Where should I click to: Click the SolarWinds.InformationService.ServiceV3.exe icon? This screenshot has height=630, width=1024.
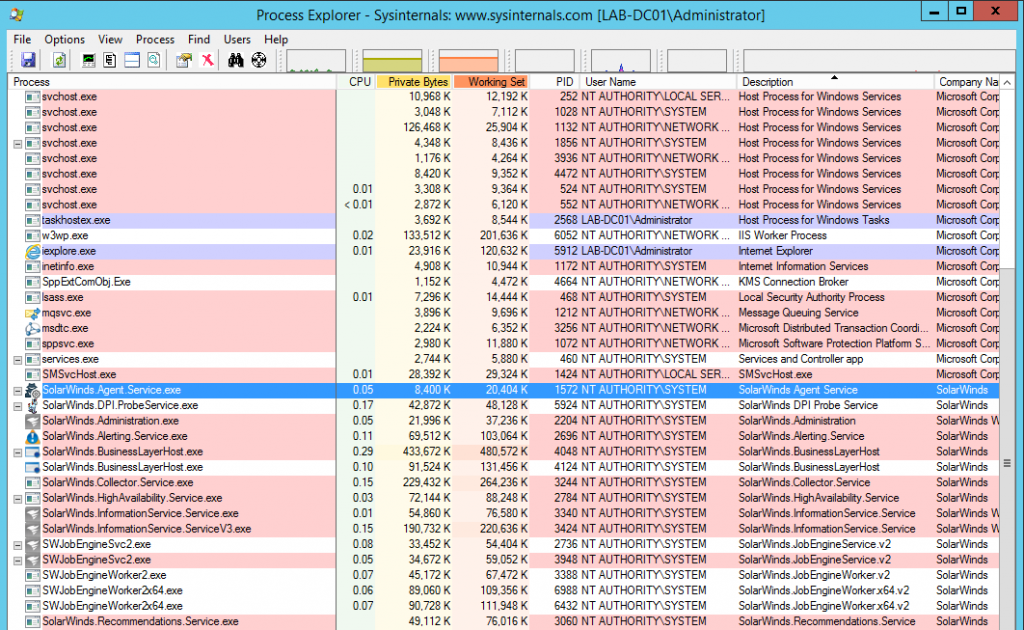[33, 529]
